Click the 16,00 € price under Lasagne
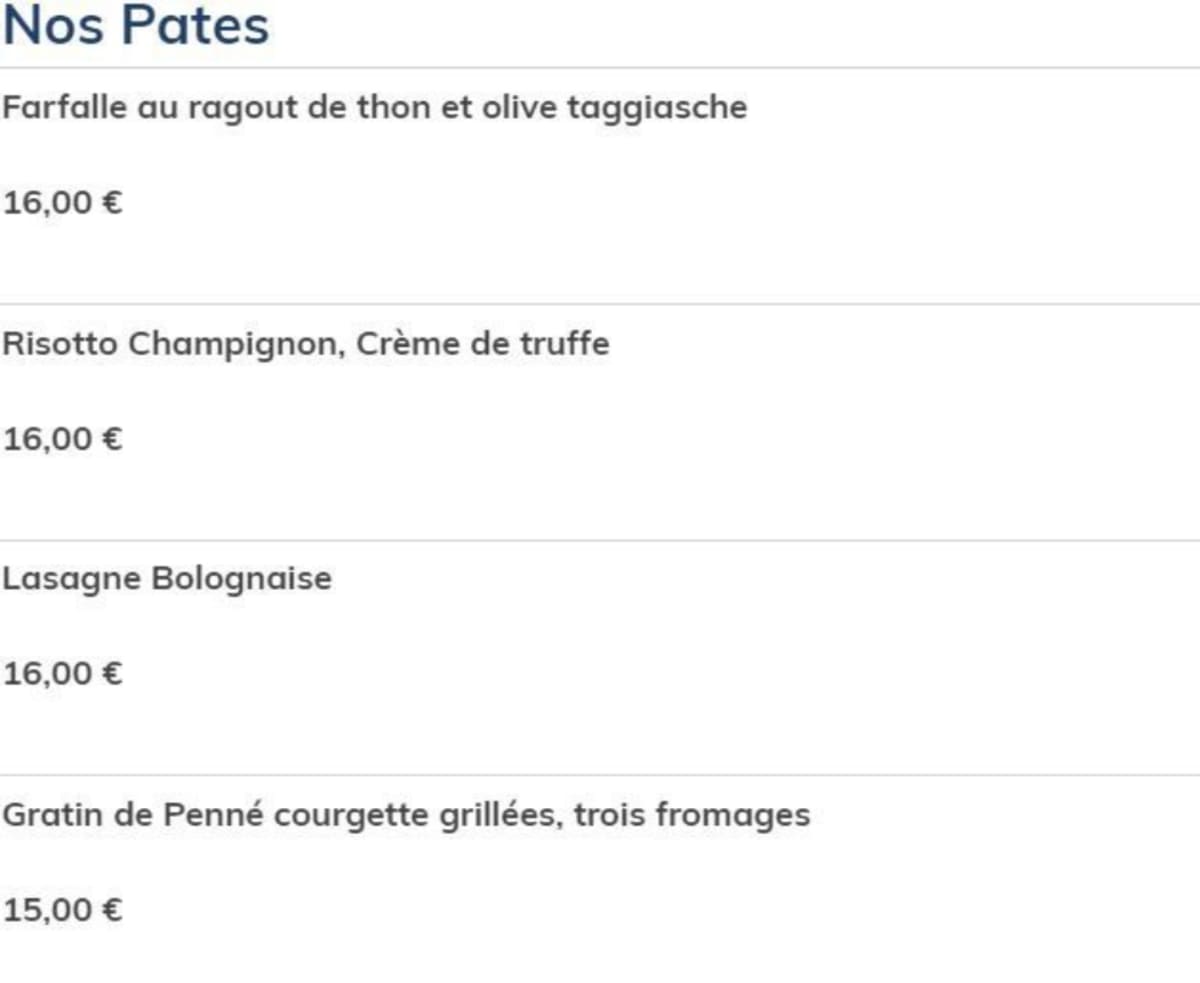The width and height of the screenshot is (1200, 983). tap(63, 674)
